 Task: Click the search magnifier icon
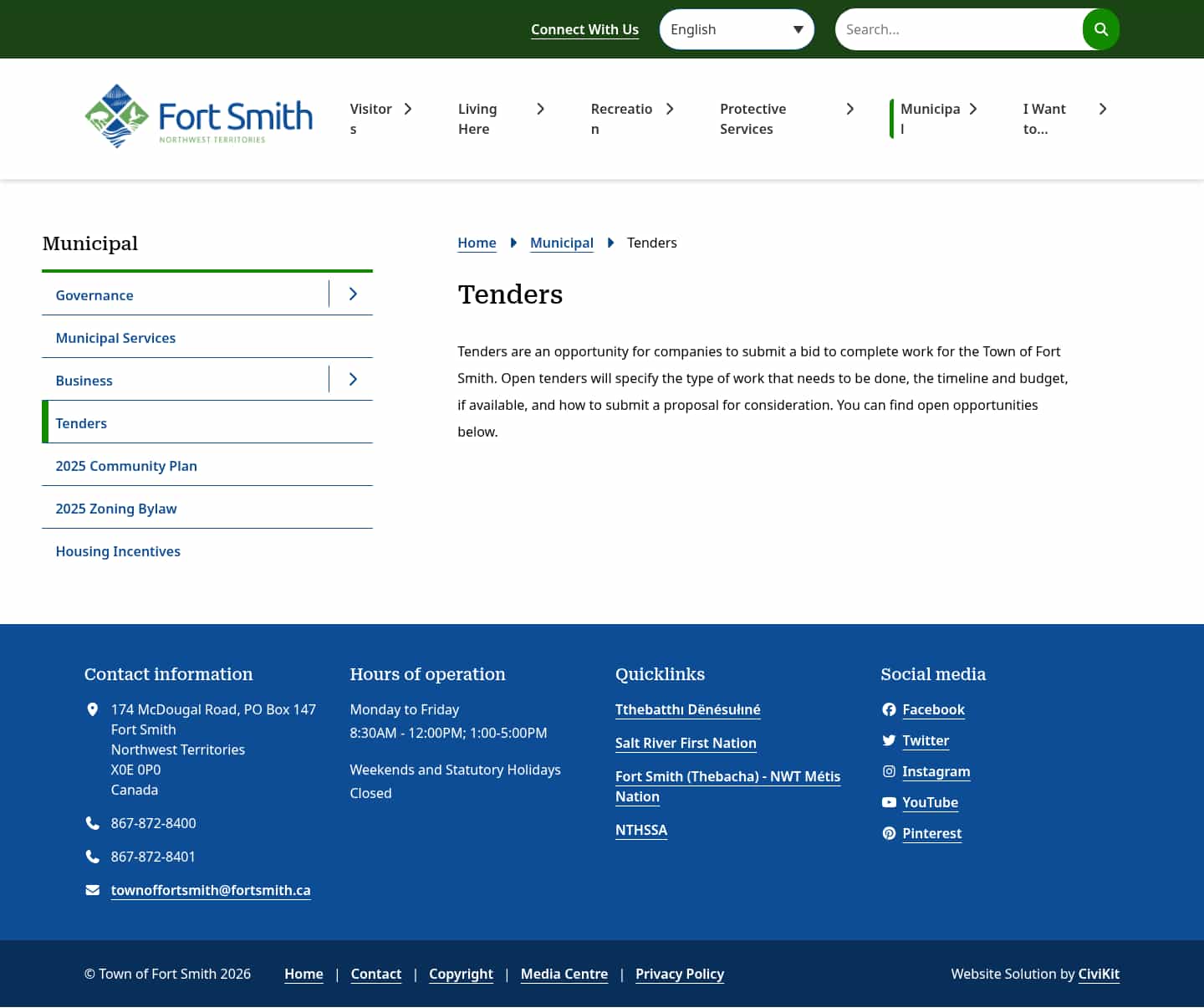point(1100,28)
